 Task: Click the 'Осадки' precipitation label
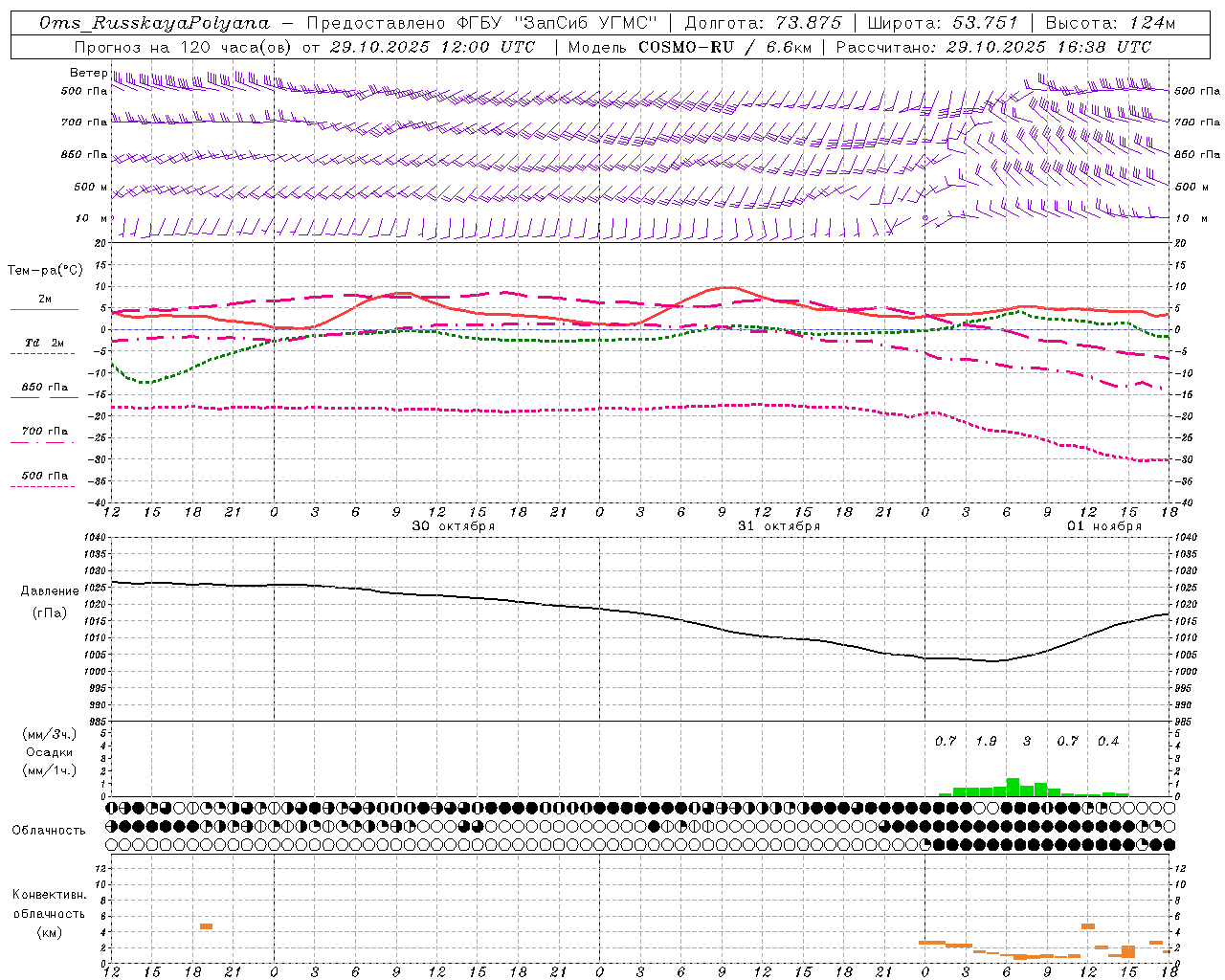pos(50,752)
